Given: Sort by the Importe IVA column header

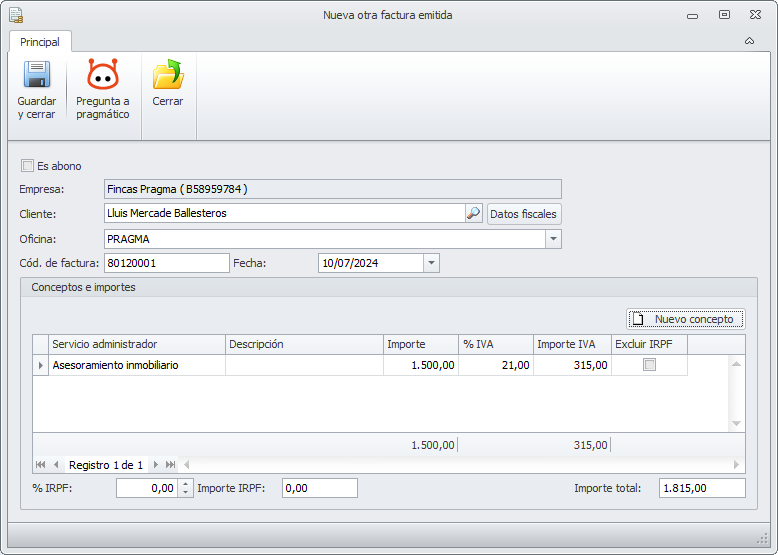Looking at the screenshot, I should tap(572, 344).
